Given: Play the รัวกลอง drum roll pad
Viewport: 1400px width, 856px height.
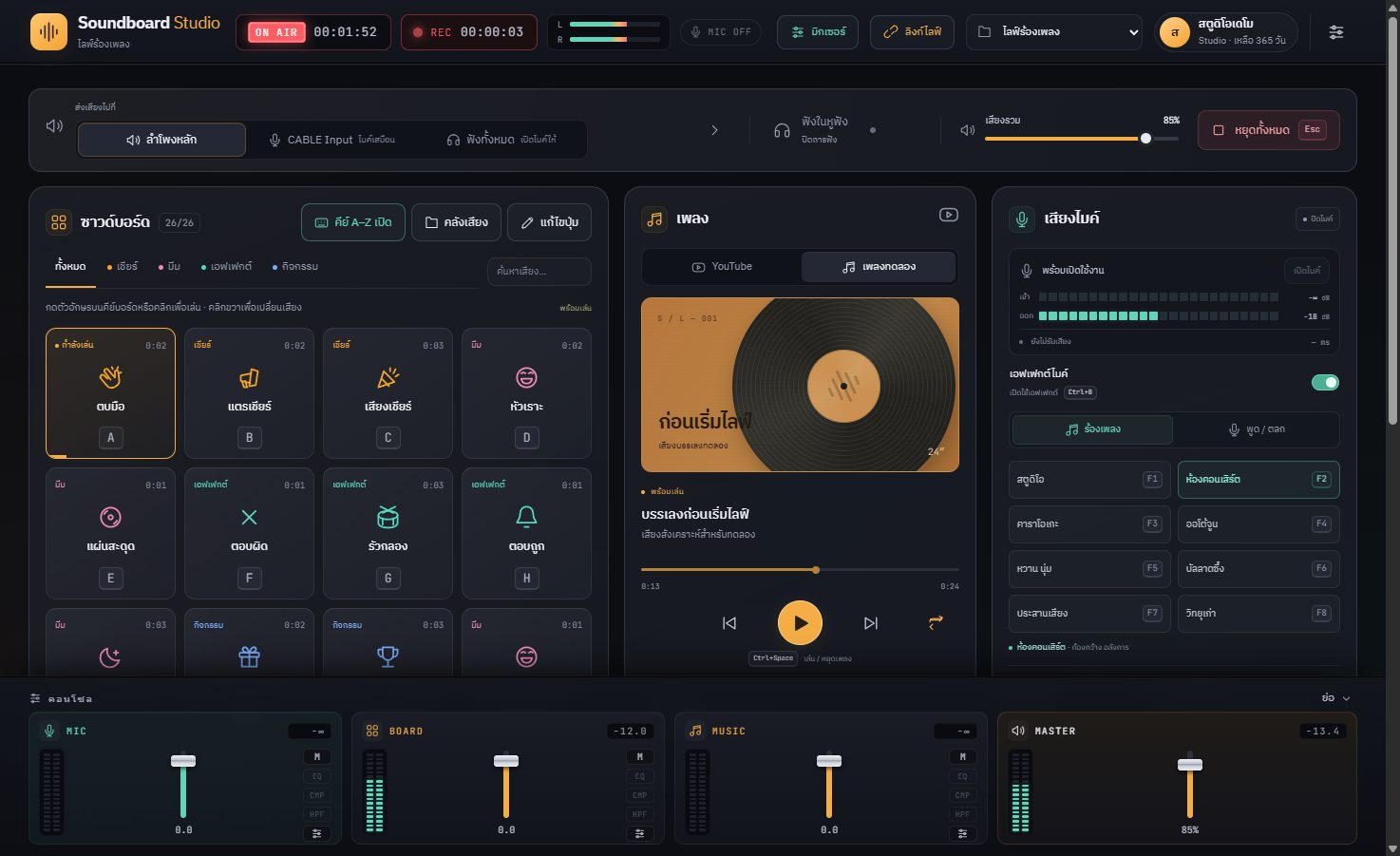Looking at the screenshot, I should (388, 533).
